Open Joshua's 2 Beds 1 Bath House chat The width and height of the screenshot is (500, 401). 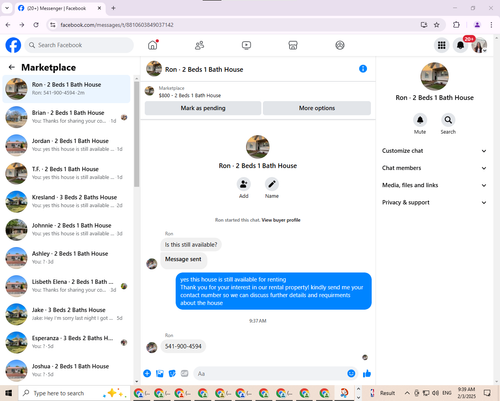pyautogui.click(x=66, y=370)
